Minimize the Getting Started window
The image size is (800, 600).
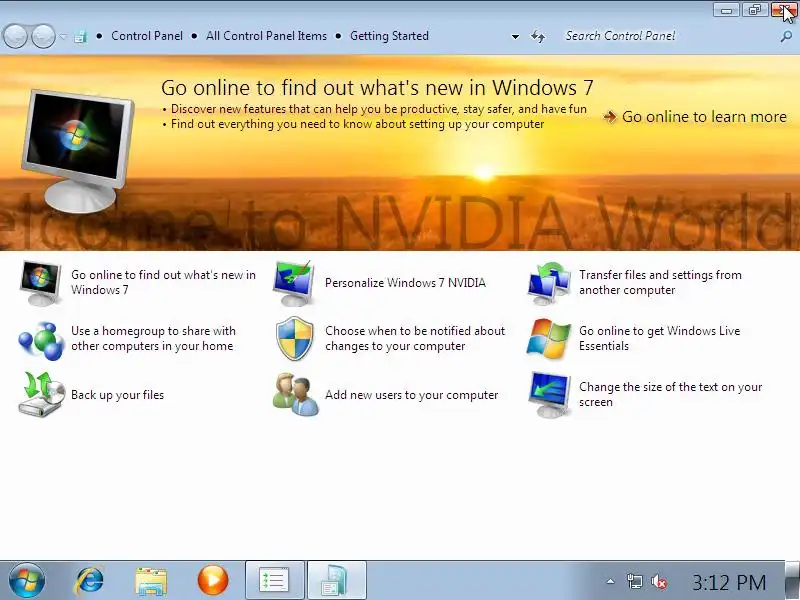point(726,9)
